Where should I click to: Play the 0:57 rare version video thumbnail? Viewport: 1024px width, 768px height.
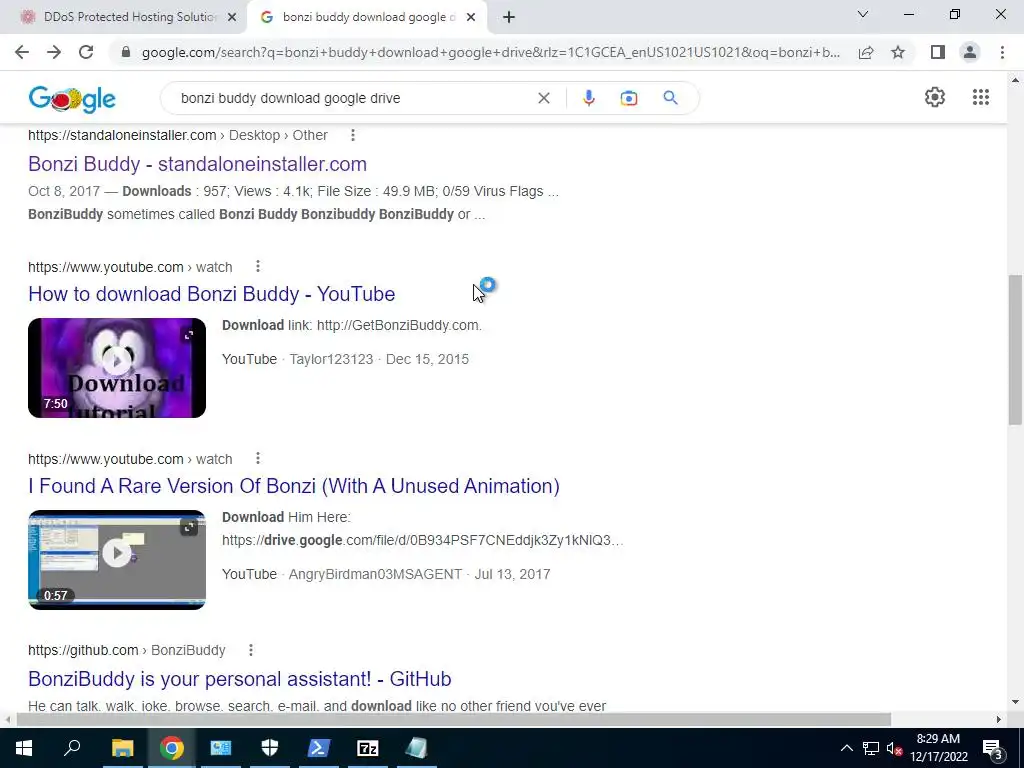pos(117,560)
